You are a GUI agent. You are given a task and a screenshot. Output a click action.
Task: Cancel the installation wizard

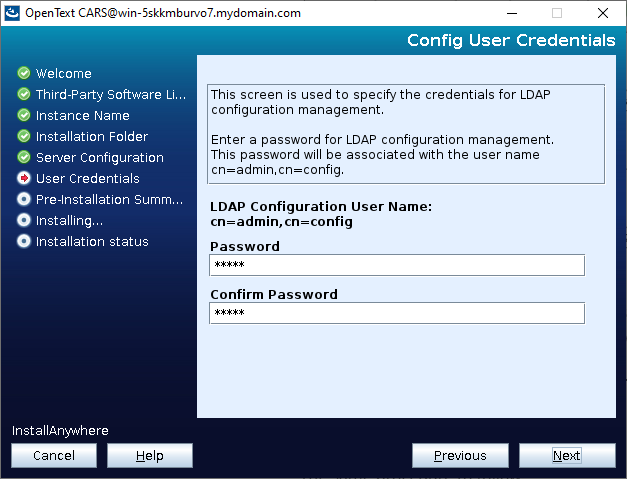[x=54, y=455]
